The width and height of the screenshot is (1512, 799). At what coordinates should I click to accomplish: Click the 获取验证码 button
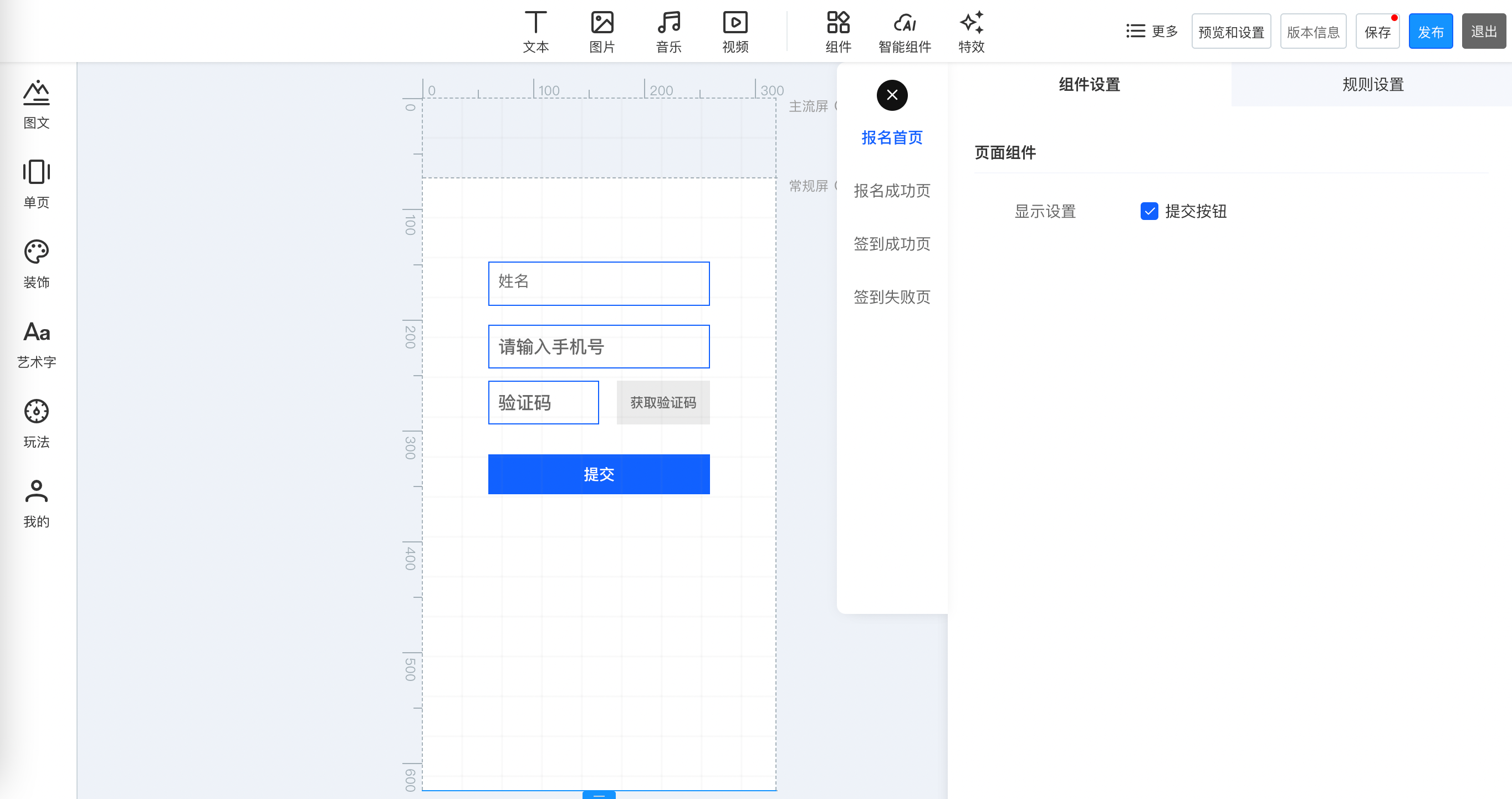[663, 402]
